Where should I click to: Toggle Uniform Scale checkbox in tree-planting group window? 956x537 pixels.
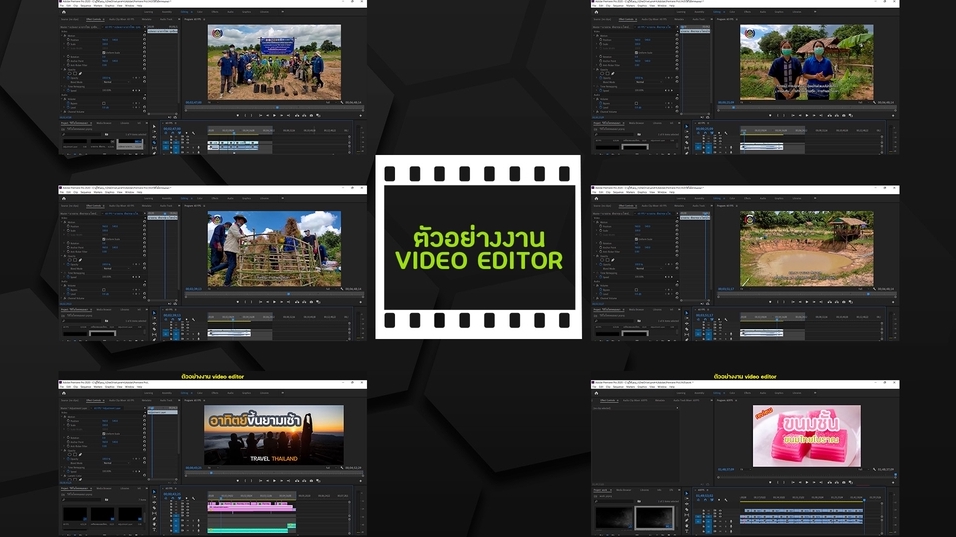point(104,52)
